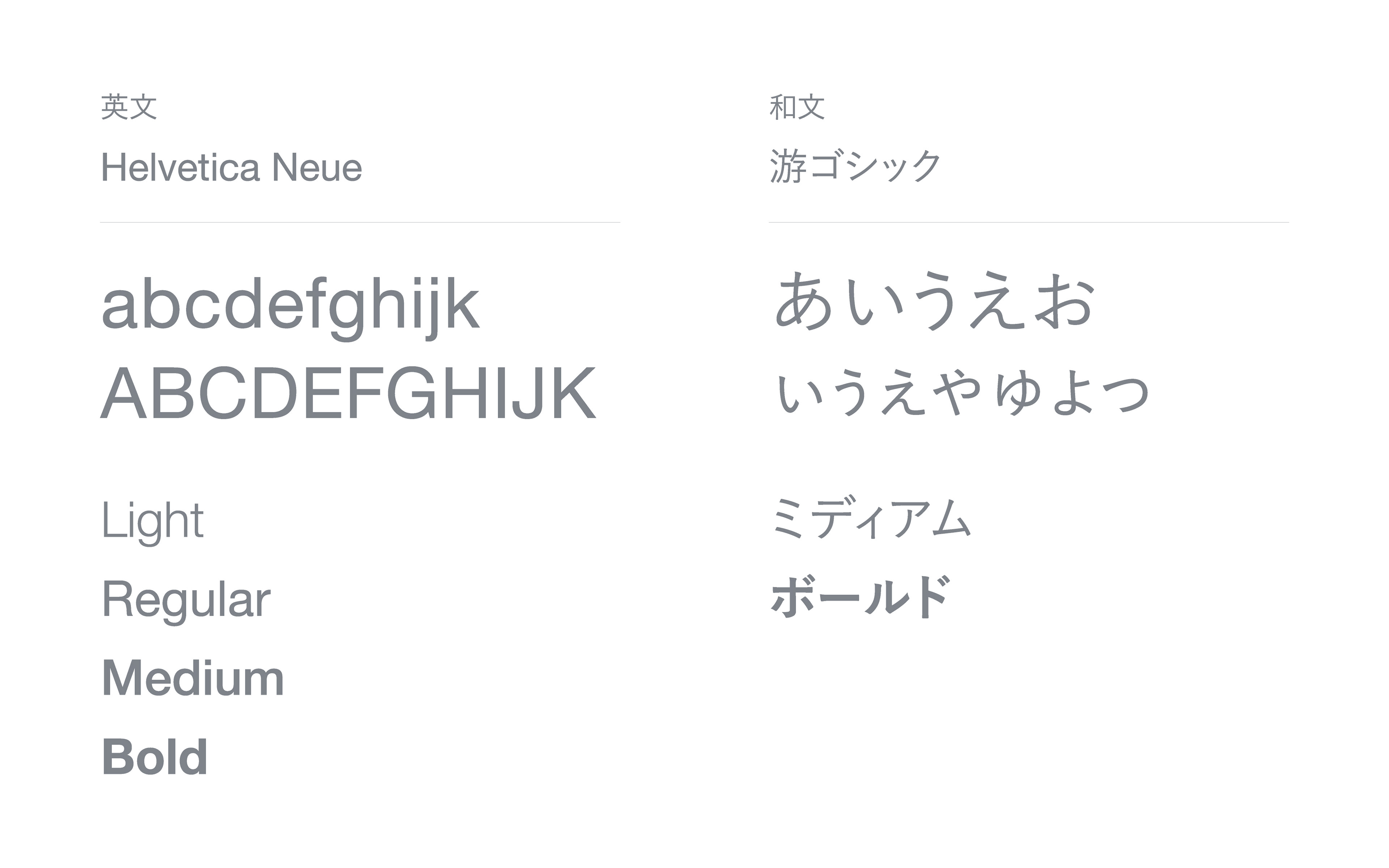Image resolution: width=1389 pixels, height=868 pixels.
Task: Select the lowercase abcdefghijk sample text
Action: (290, 309)
